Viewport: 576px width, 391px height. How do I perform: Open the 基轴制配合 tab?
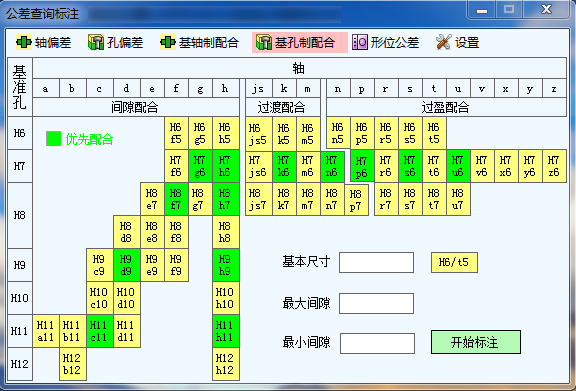[200, 42]
